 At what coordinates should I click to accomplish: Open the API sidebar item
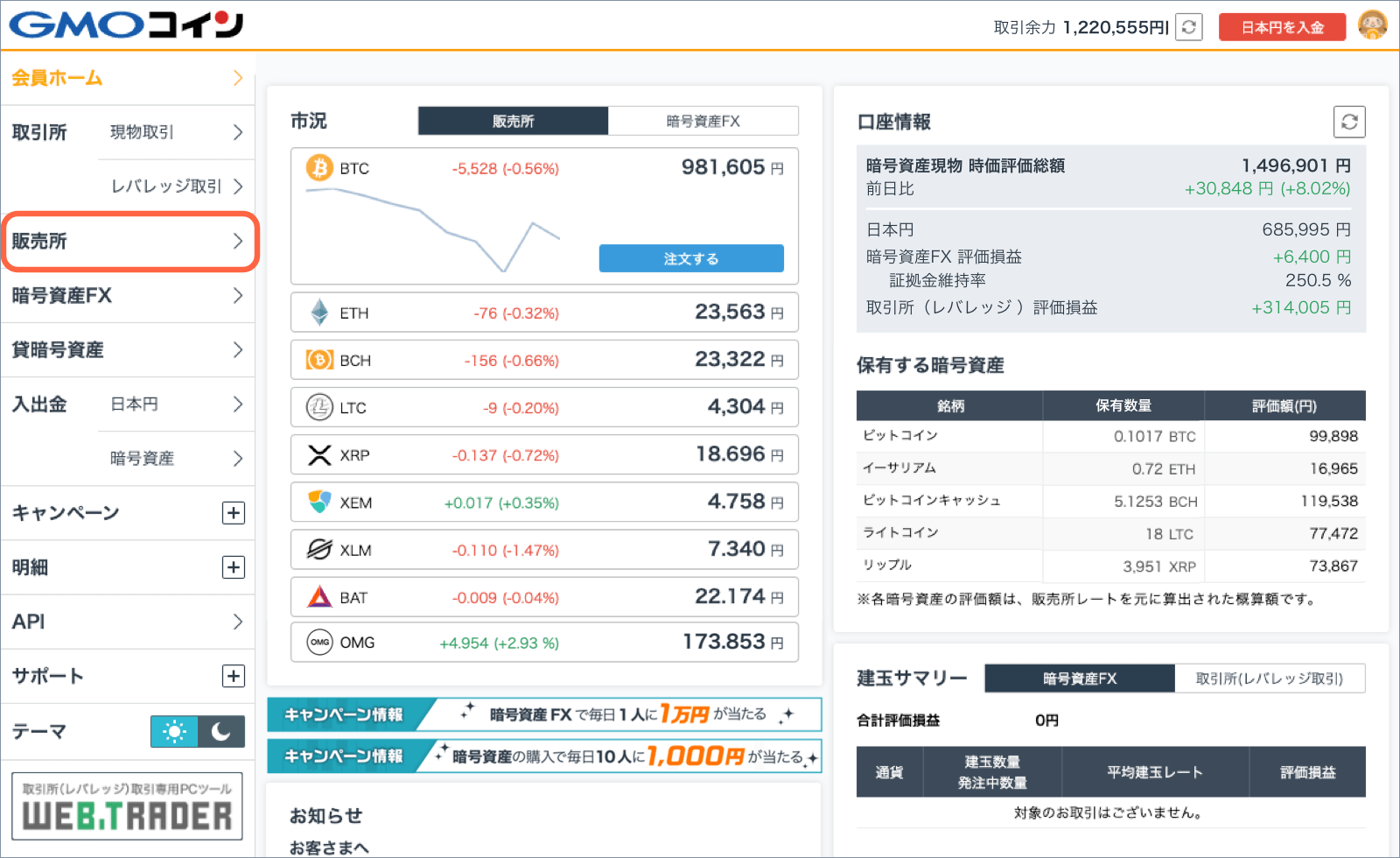coord(128,622)
